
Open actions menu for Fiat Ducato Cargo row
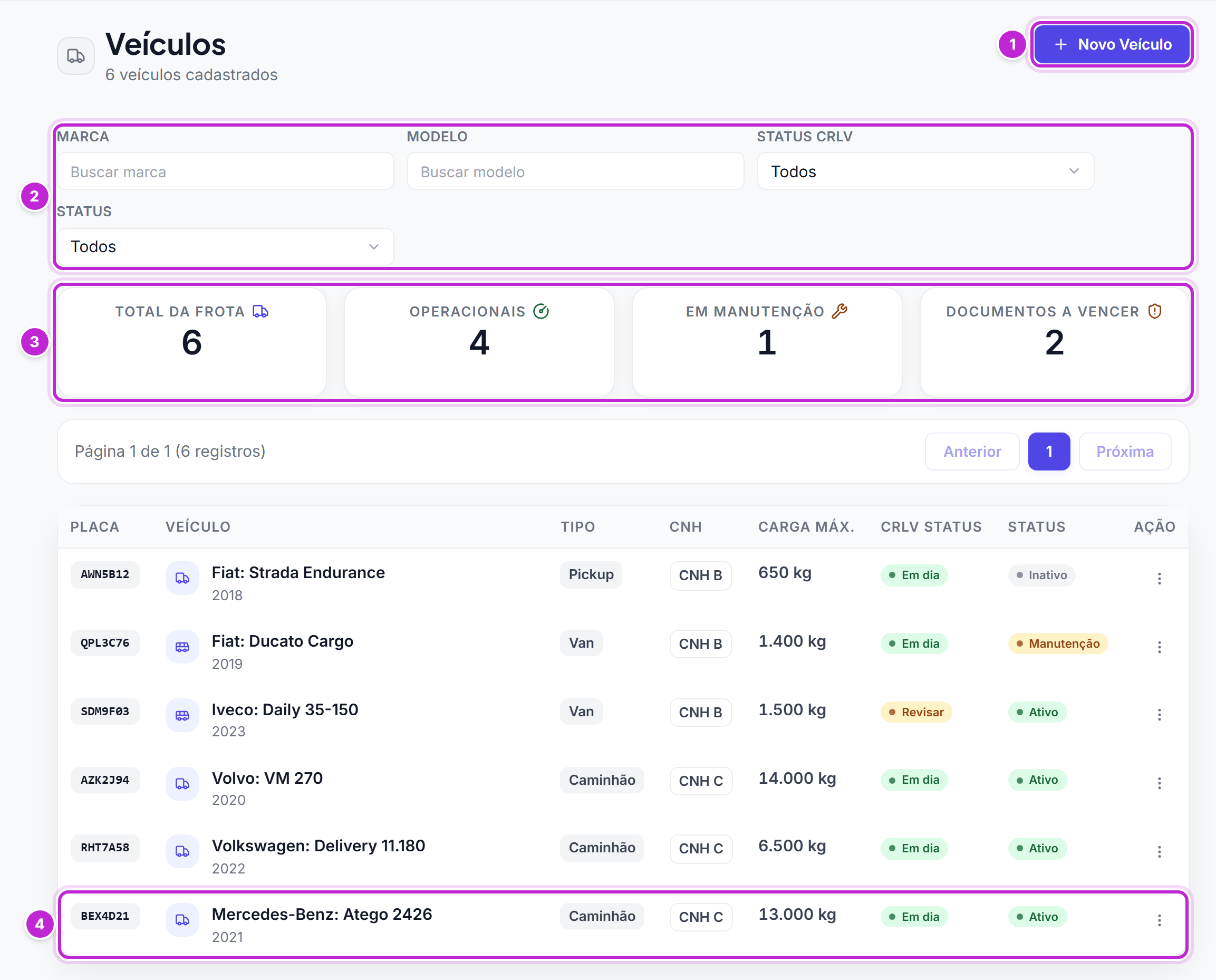coord(1159,647)
